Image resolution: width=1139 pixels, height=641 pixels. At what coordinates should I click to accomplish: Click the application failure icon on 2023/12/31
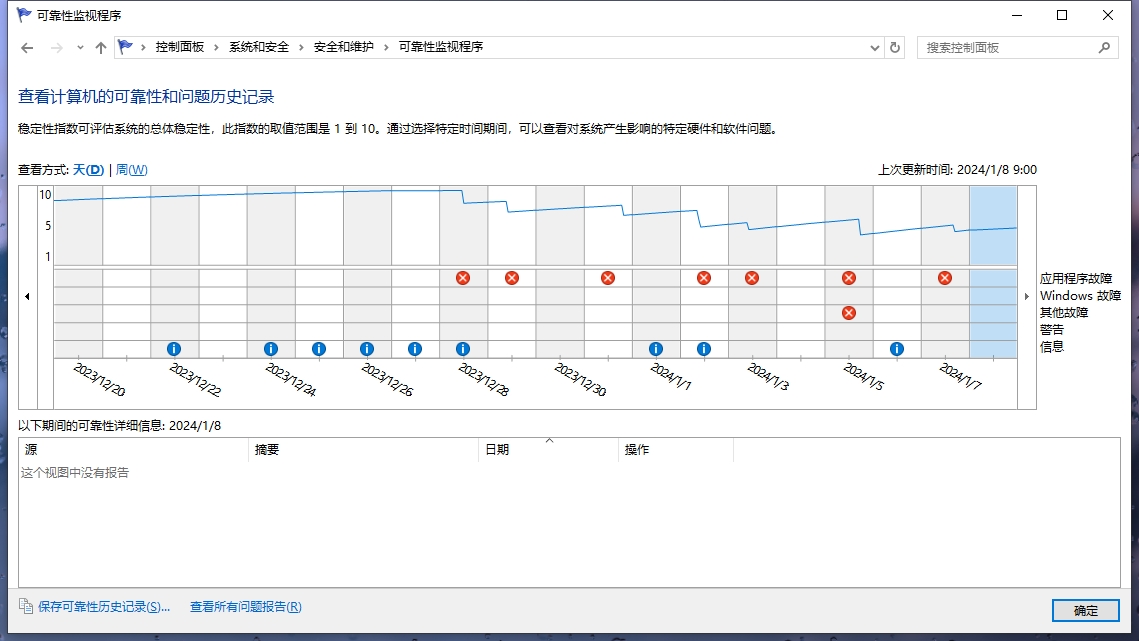pos(608,278)
